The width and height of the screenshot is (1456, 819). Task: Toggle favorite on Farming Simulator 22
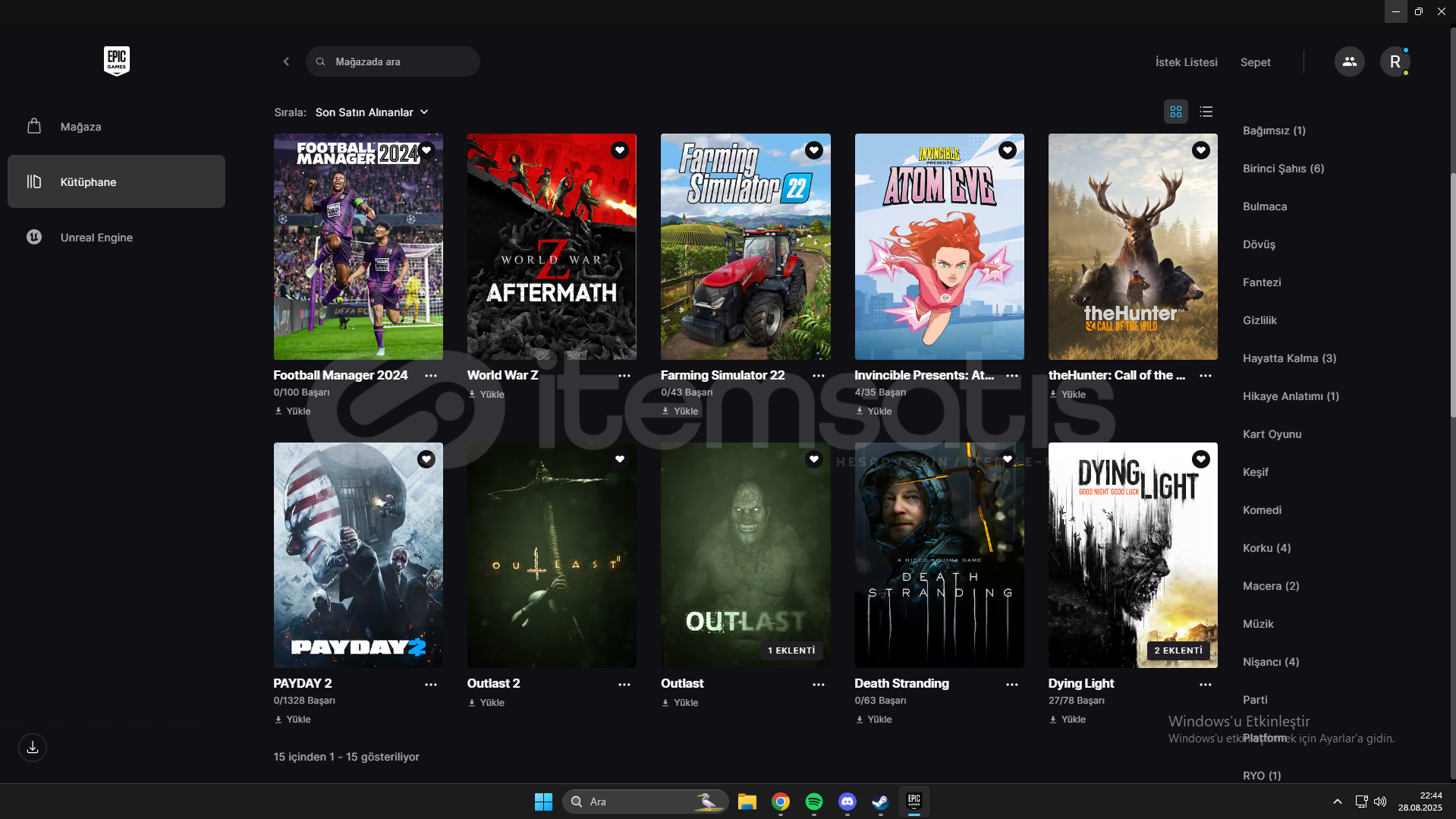point(814,150)
